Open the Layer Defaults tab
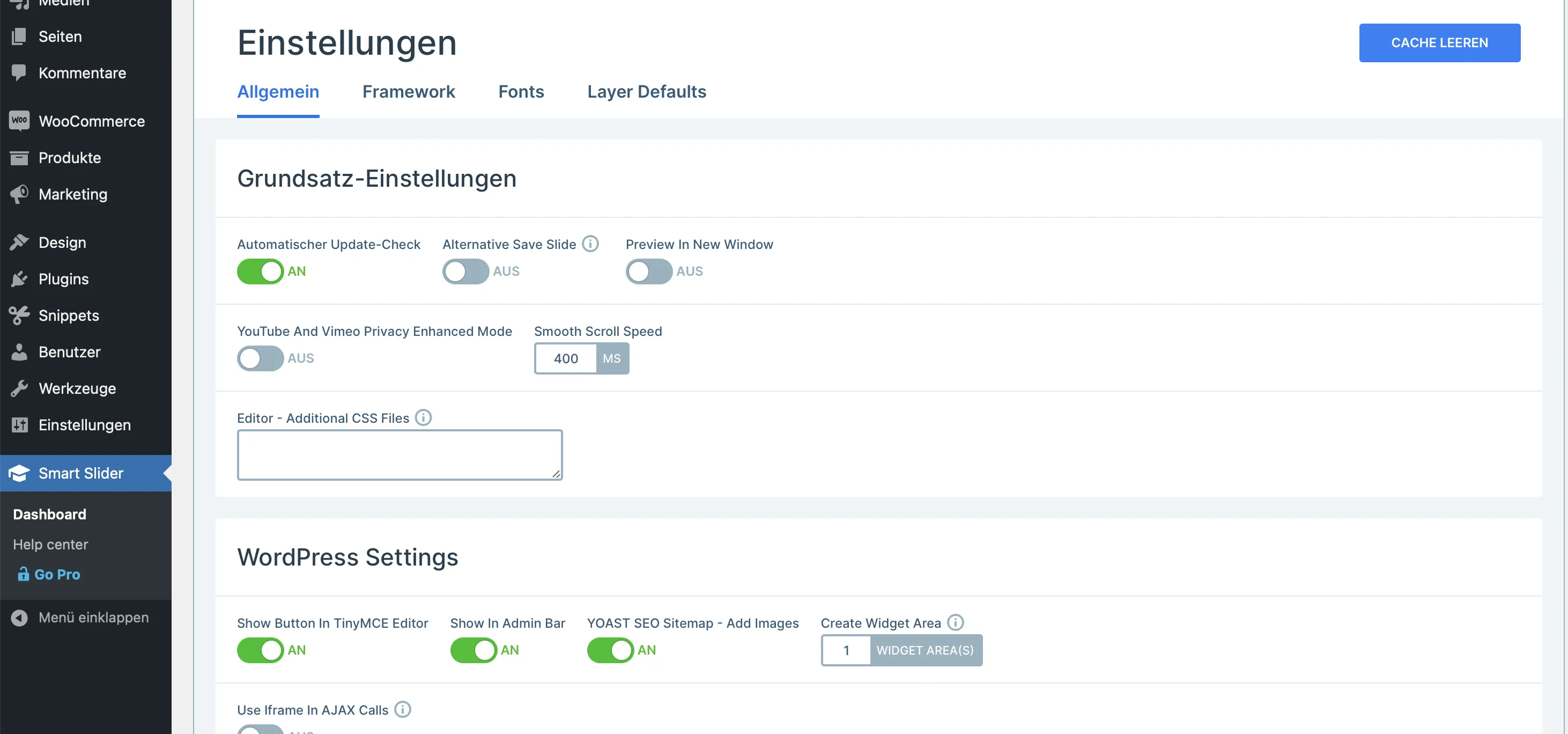The height and width of the screenshot is (734, 1568). (x=646, y=91)
